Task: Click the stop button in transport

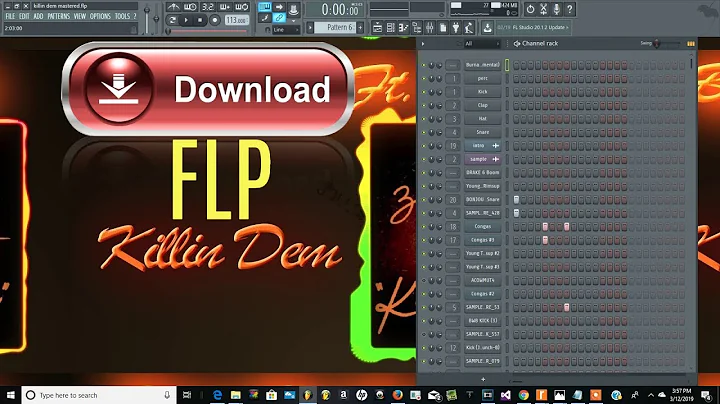Action: tap(200, 20)
